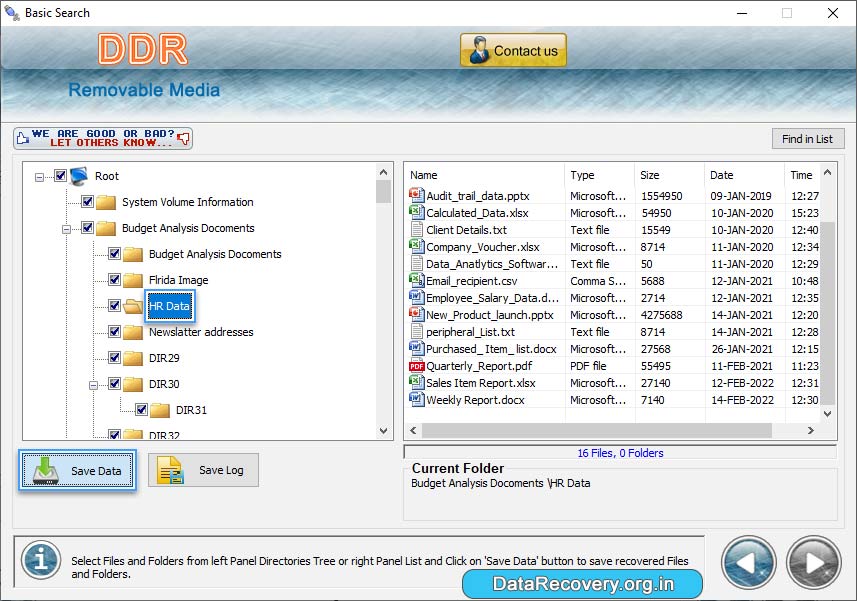The width and height of the screenshot is (857, 601).
Task: Uncheck the DIR31 folder checkbox
Action: click(x=141, y=410)
